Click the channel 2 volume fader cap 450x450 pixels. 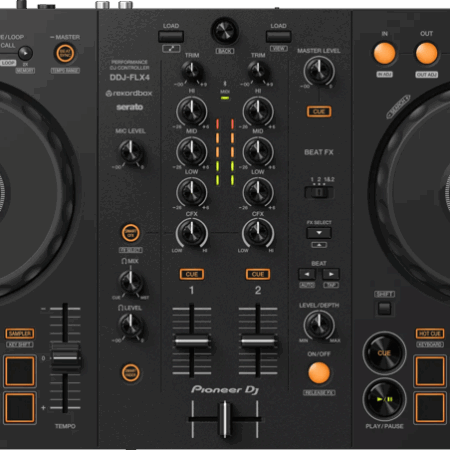[x=258, y=341]
